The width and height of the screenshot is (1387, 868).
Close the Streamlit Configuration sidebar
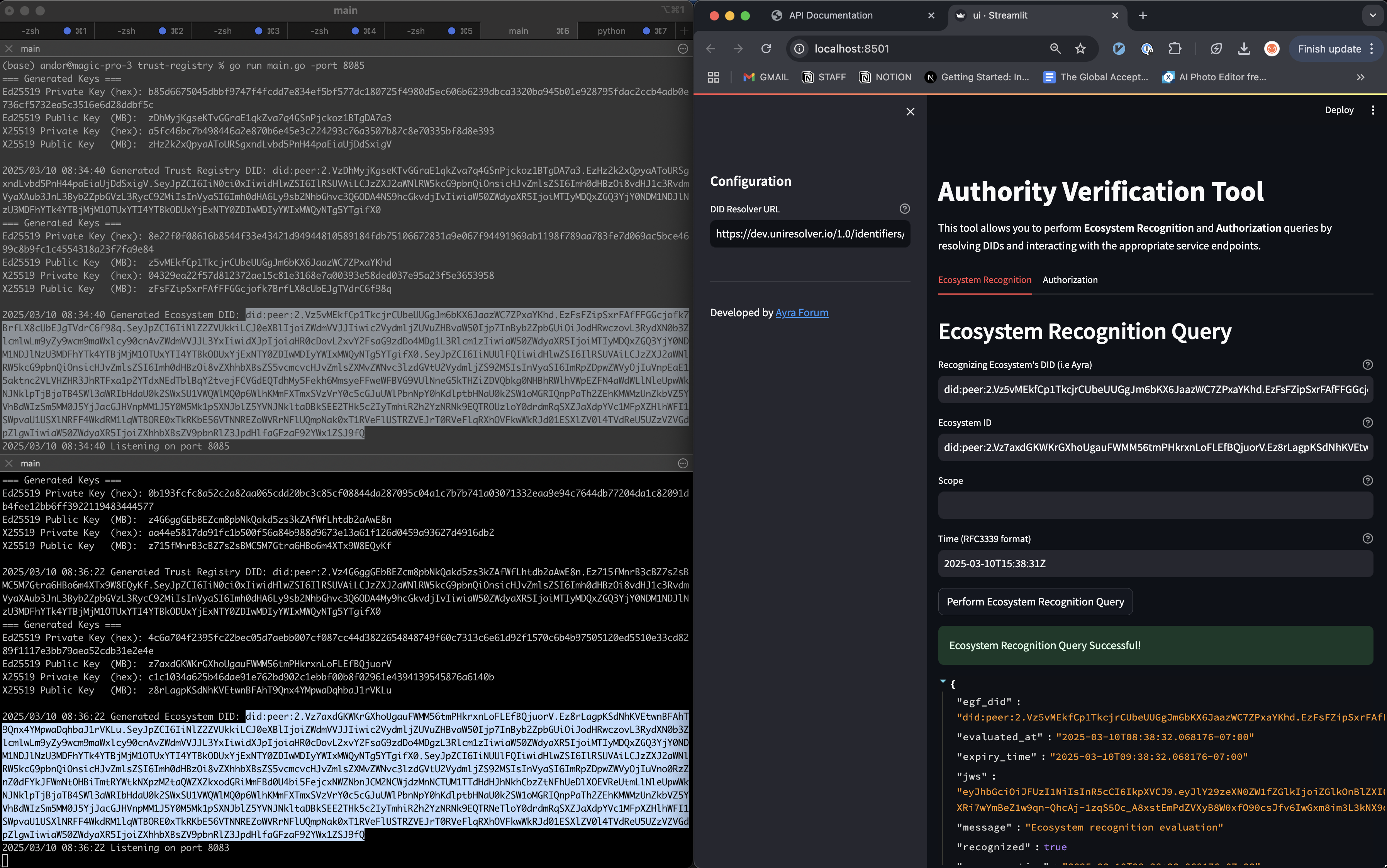(911, 111)
